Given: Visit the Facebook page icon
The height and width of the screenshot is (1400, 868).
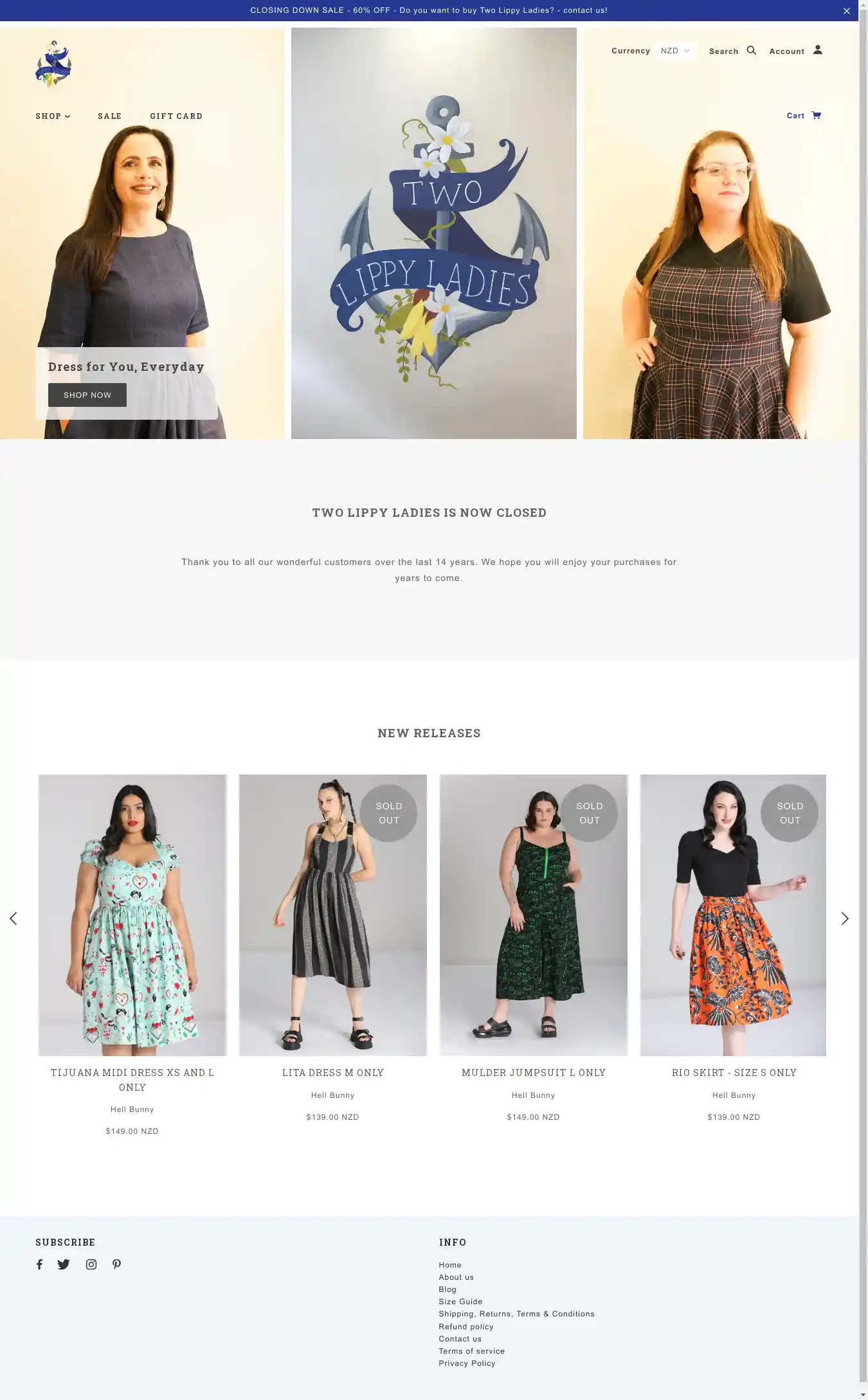Looking at the screenshot, I should pos(40,1264).
